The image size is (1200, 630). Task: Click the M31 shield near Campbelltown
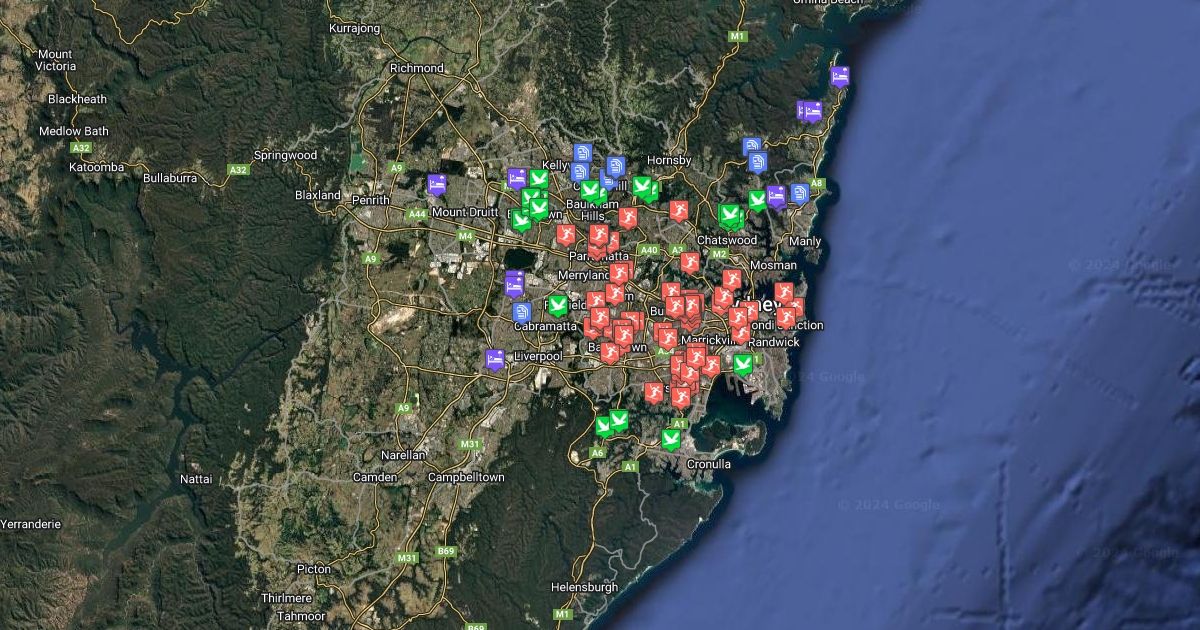470,444
